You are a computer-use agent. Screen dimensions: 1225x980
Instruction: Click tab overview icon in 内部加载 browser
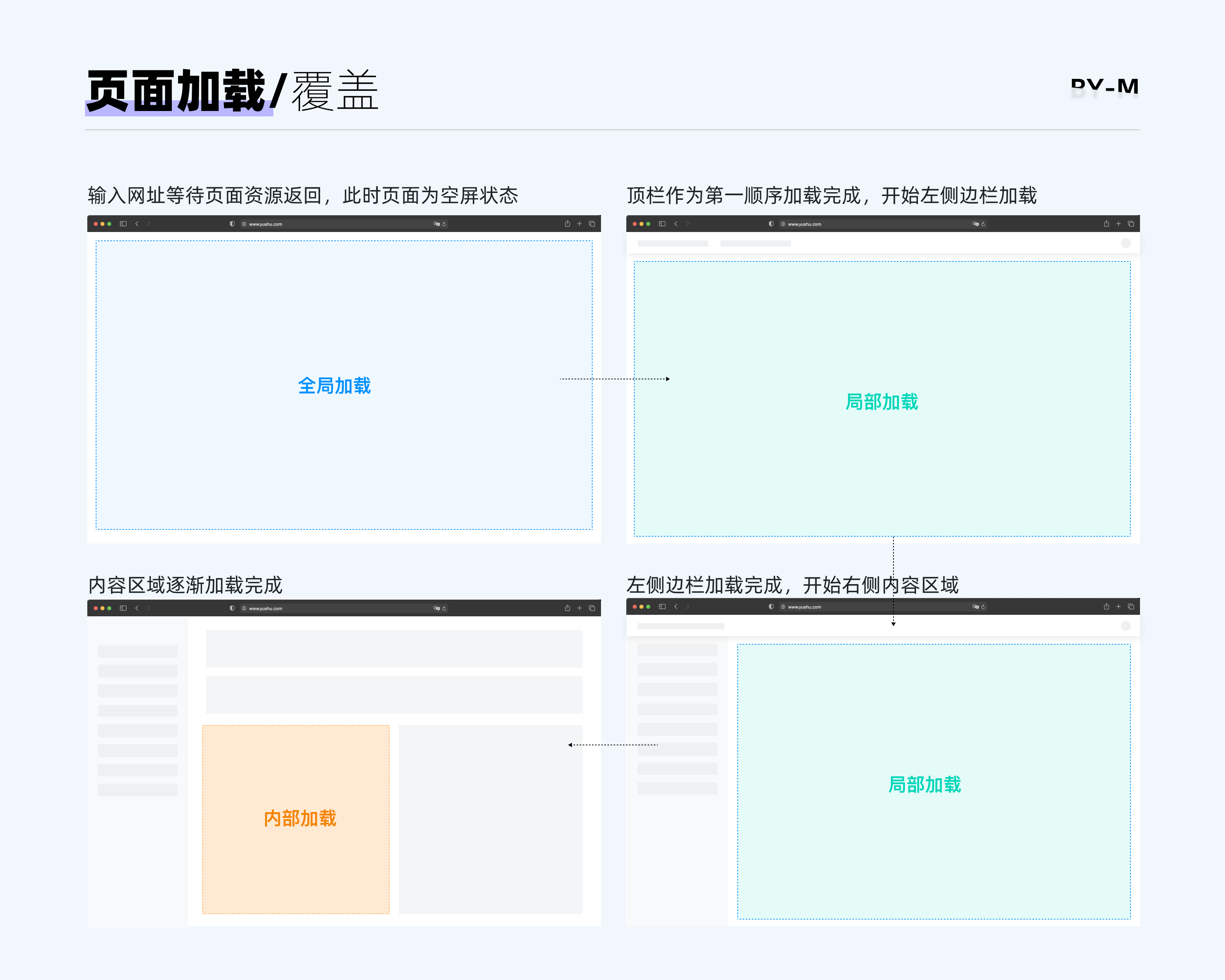click(x=592, y=608)
